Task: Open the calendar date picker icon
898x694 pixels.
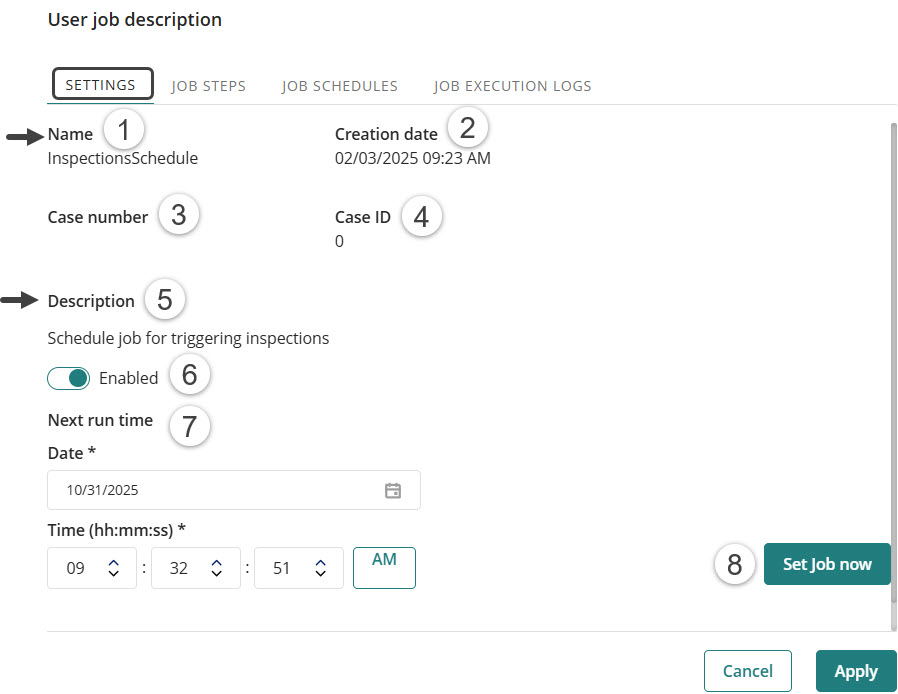Action: click(x=393, y=490)
